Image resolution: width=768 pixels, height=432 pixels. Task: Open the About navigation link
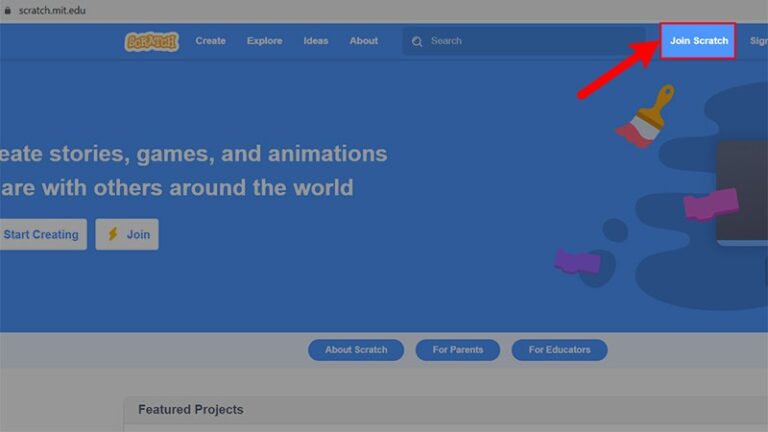tap(363, 41)
